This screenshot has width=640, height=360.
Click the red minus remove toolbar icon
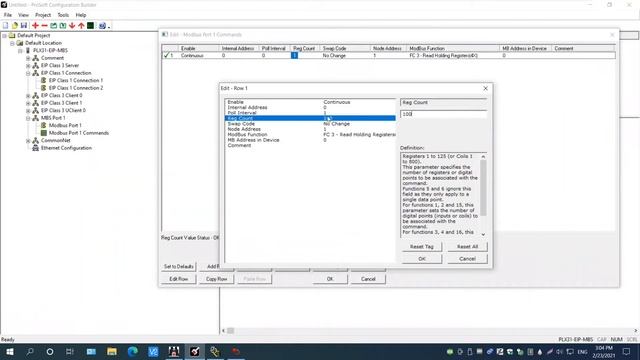[x=44, y=25]
